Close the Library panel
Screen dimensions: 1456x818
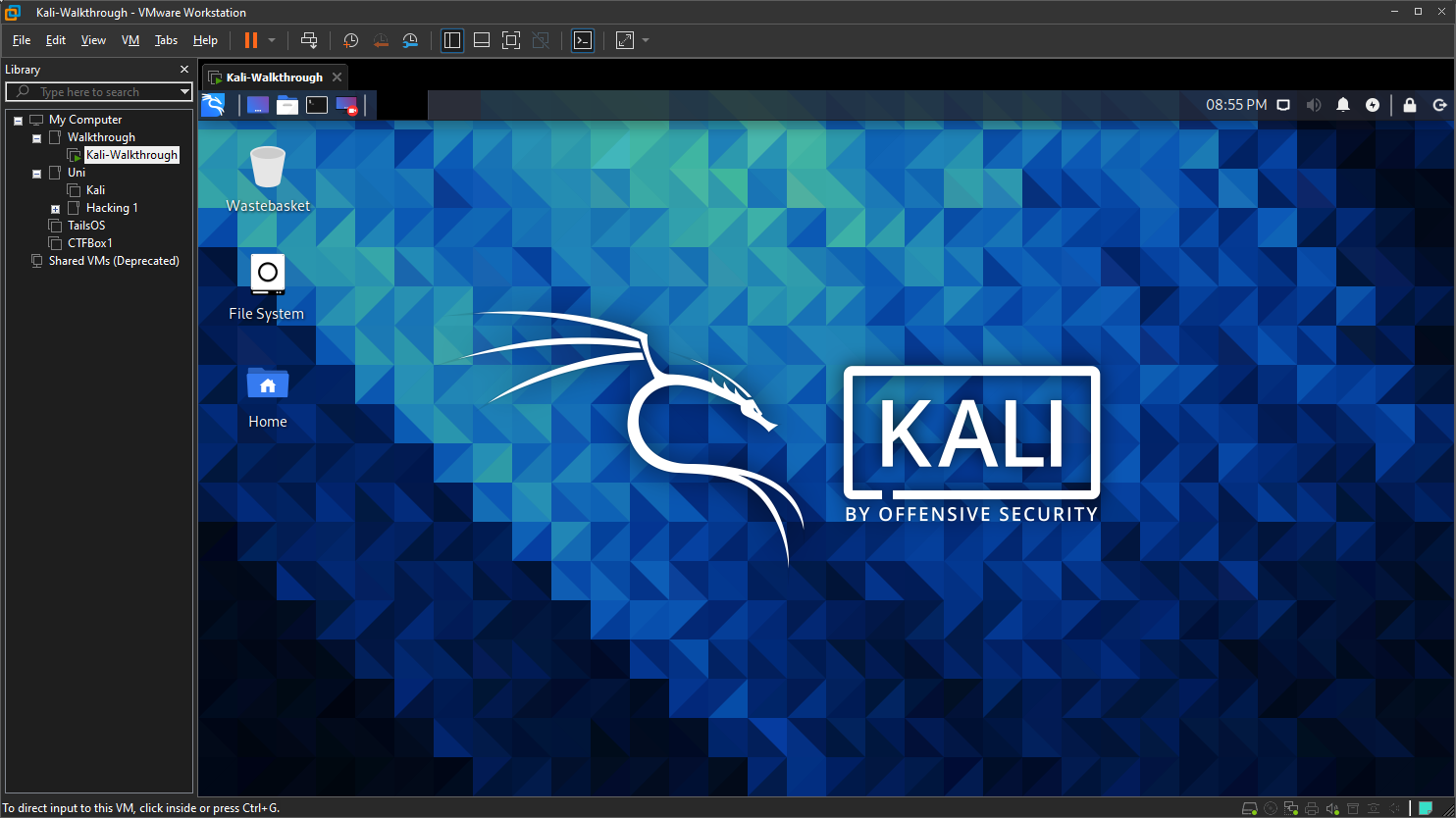(x=184, y=70)
